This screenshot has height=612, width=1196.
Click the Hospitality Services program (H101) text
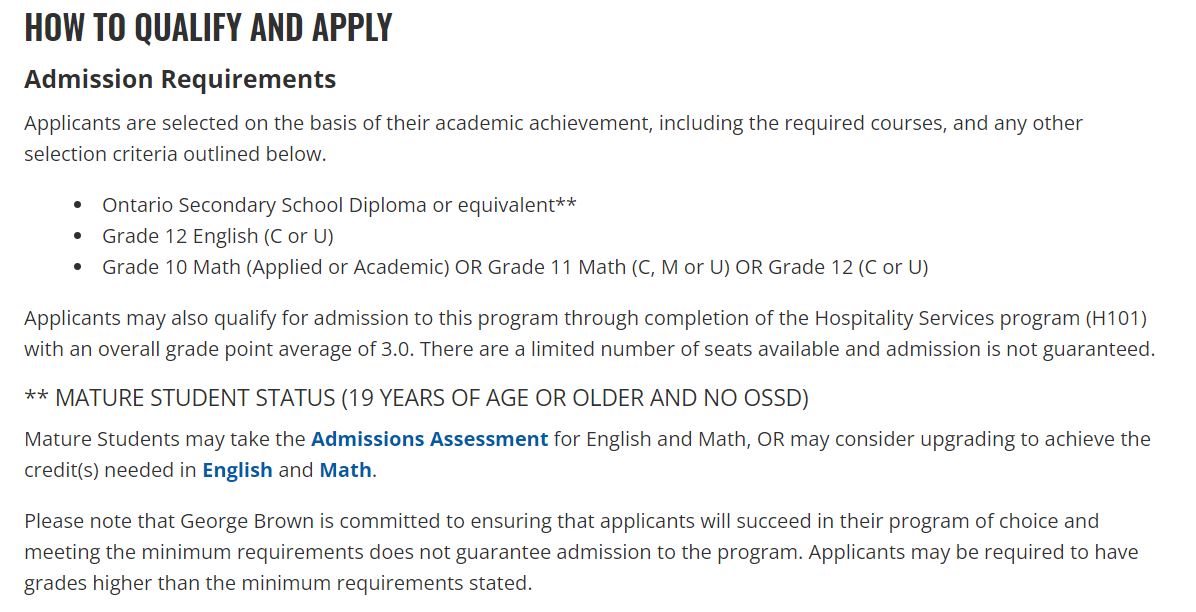point(981,318)
